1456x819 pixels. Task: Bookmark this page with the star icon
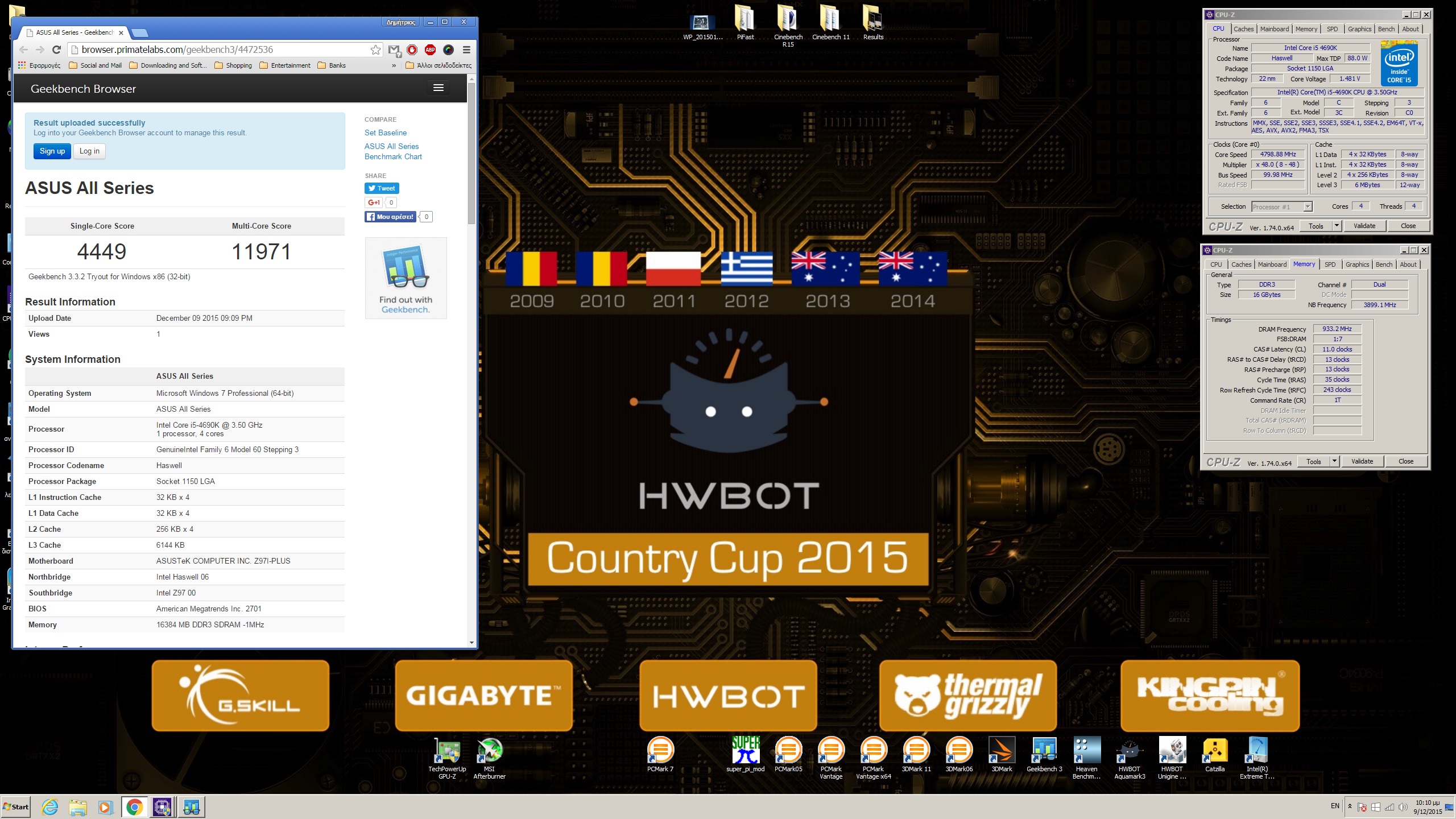pos(375,50)
